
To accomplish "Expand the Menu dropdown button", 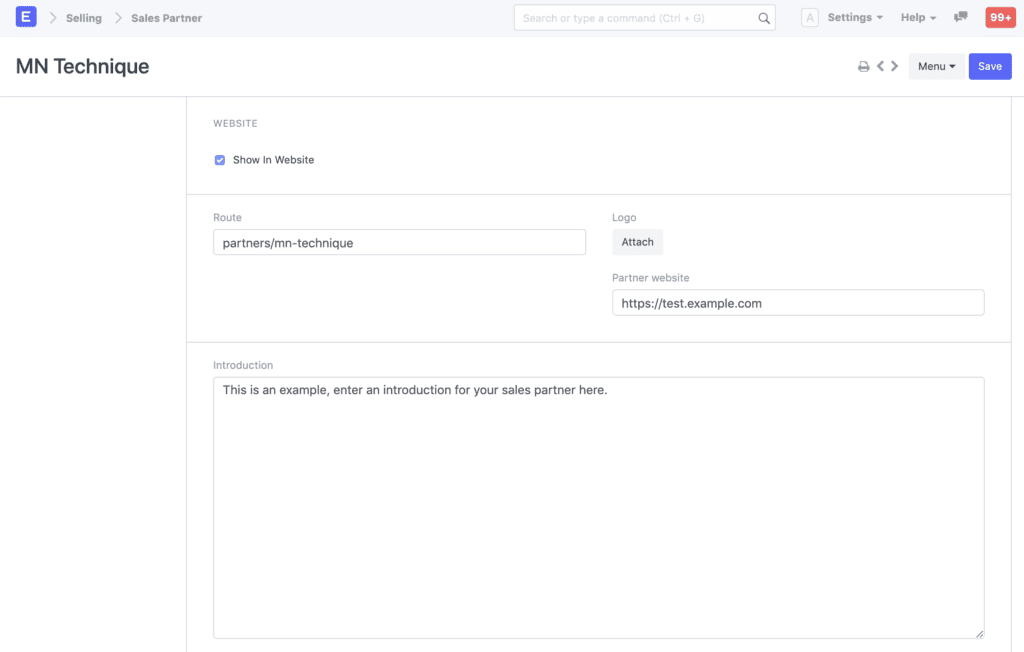I will pyautogui.click(x=936, y=66).
